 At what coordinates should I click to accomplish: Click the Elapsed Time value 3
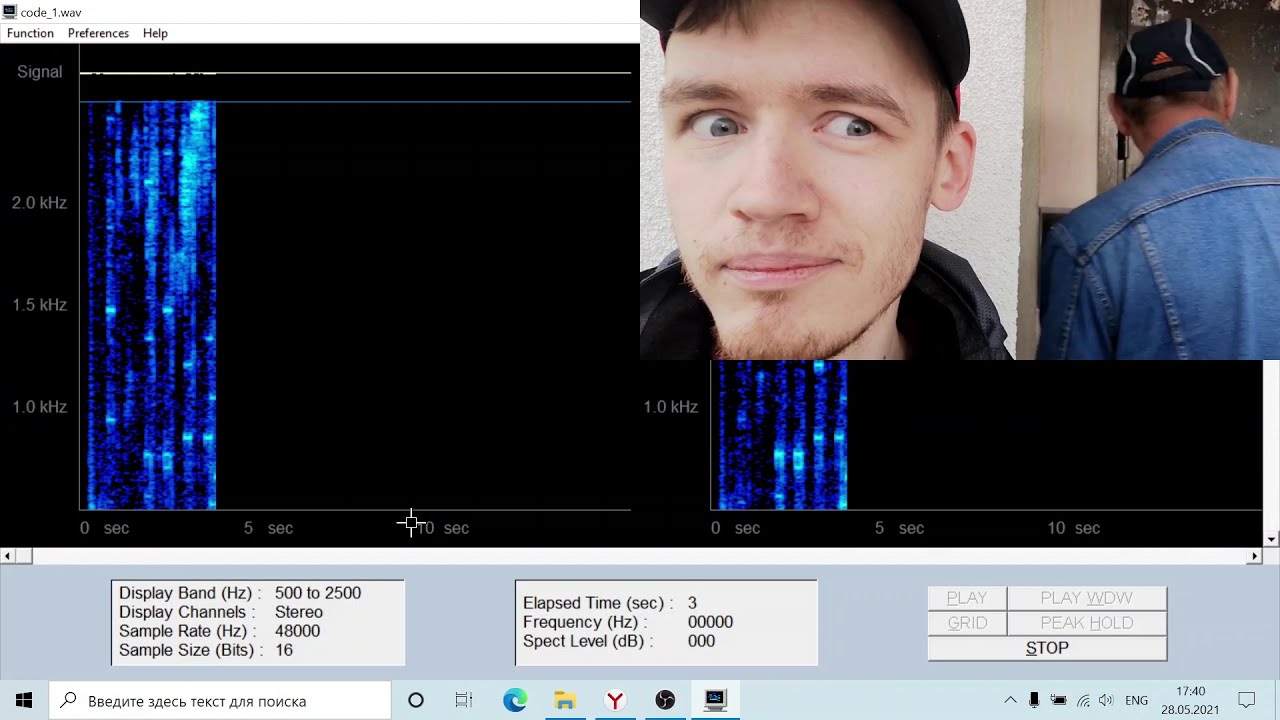(692, 603)
